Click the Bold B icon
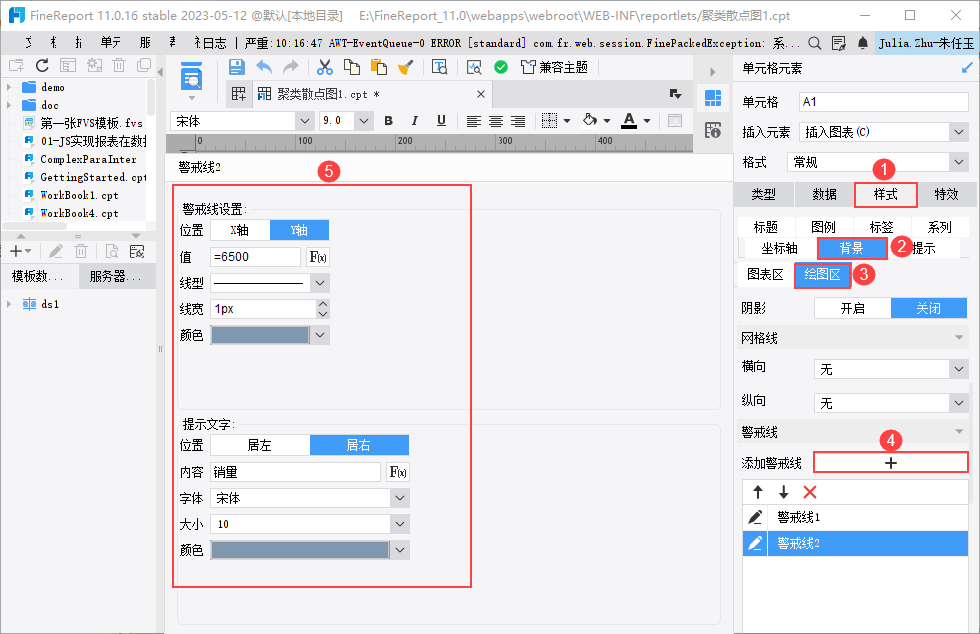980x634 pixels. click(x=388, y=121)
